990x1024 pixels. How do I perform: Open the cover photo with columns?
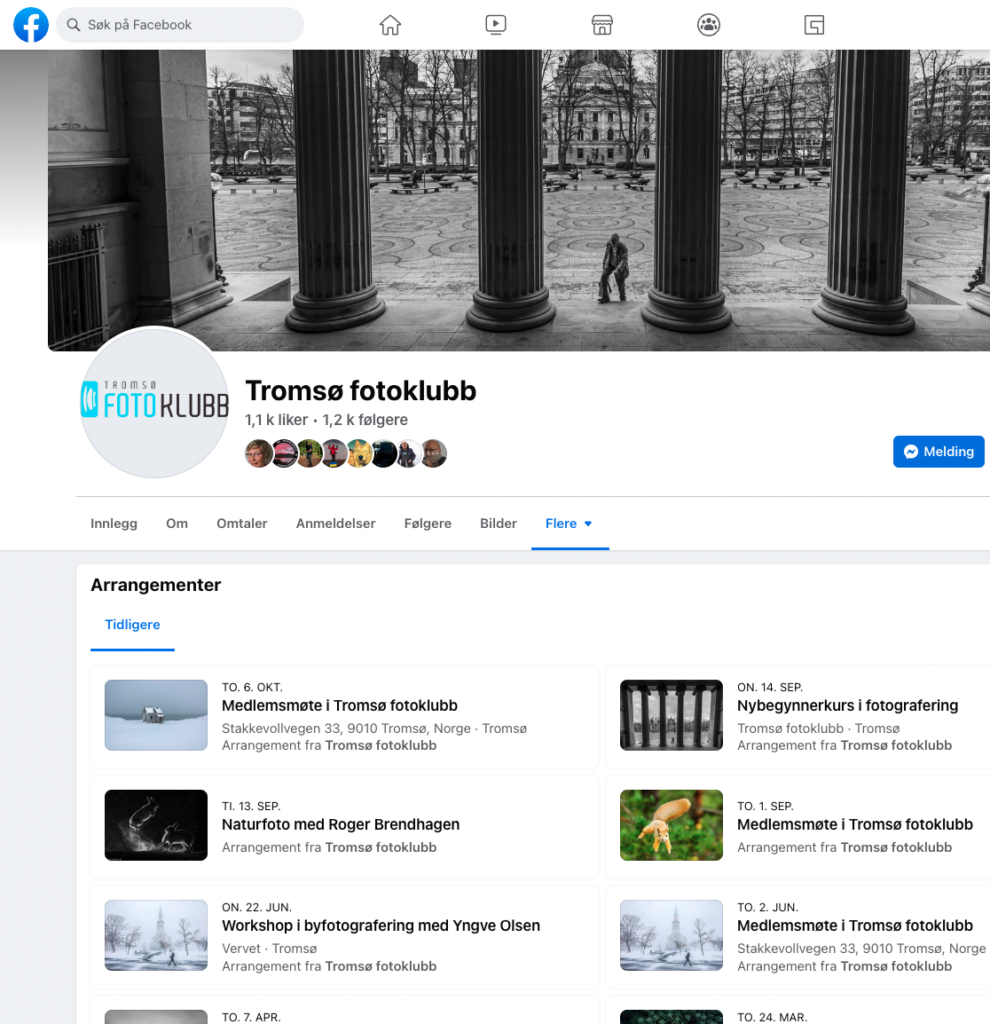point(519,200)
